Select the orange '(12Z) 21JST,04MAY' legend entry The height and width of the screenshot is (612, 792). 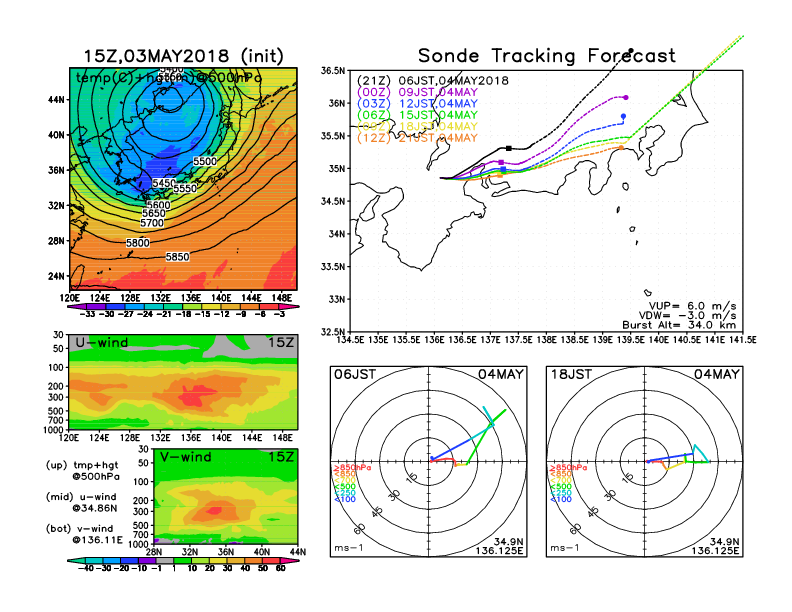[417, 138]
